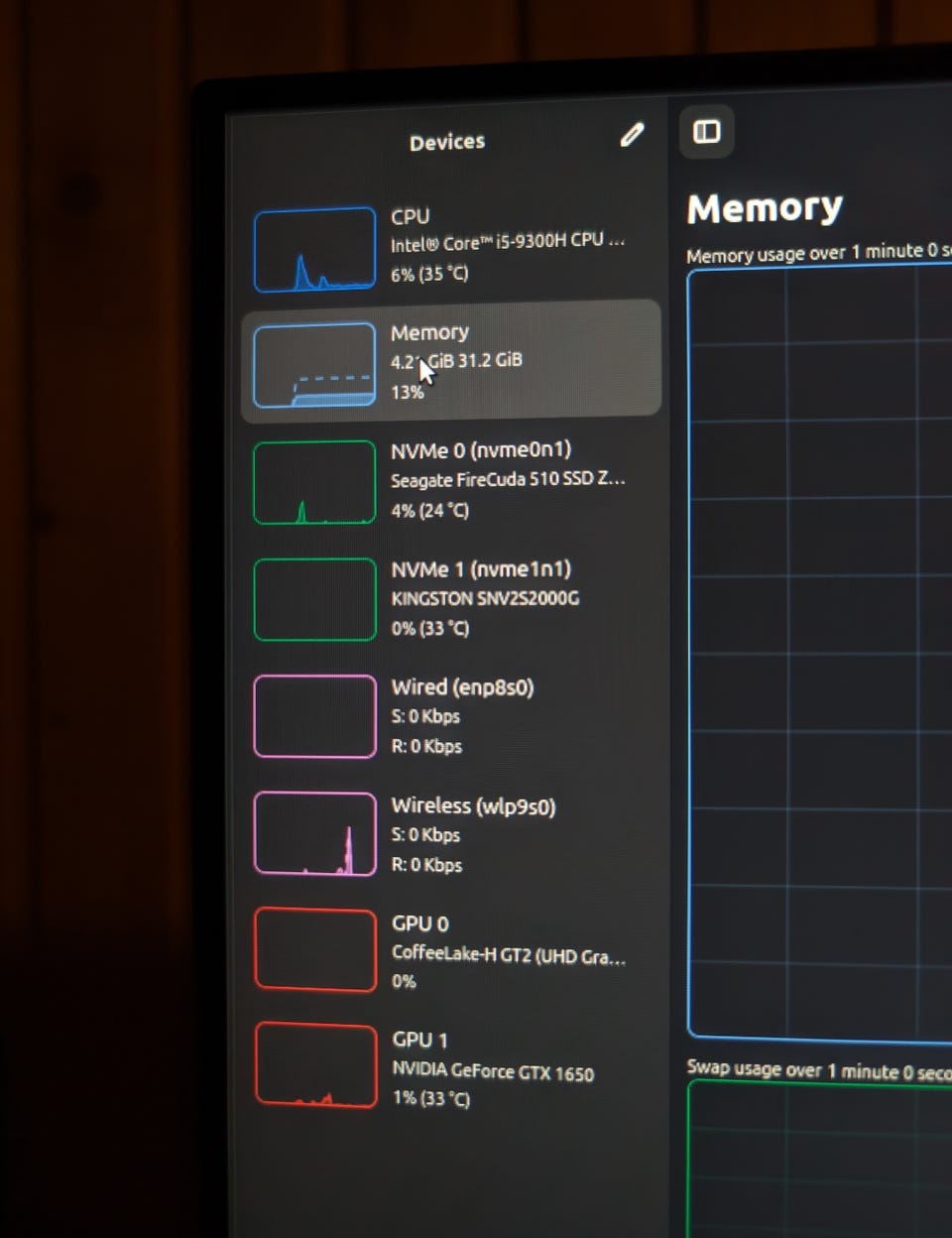Click CoffeeLake-H GT2 (UHD Gra... text
This screenshot has height=1238, width=952.
509,954
